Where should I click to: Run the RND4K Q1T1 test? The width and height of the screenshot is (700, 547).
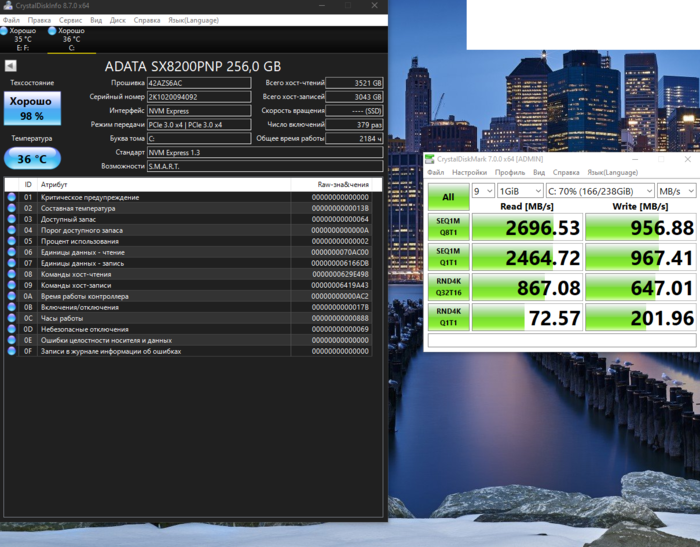(449, 317)
